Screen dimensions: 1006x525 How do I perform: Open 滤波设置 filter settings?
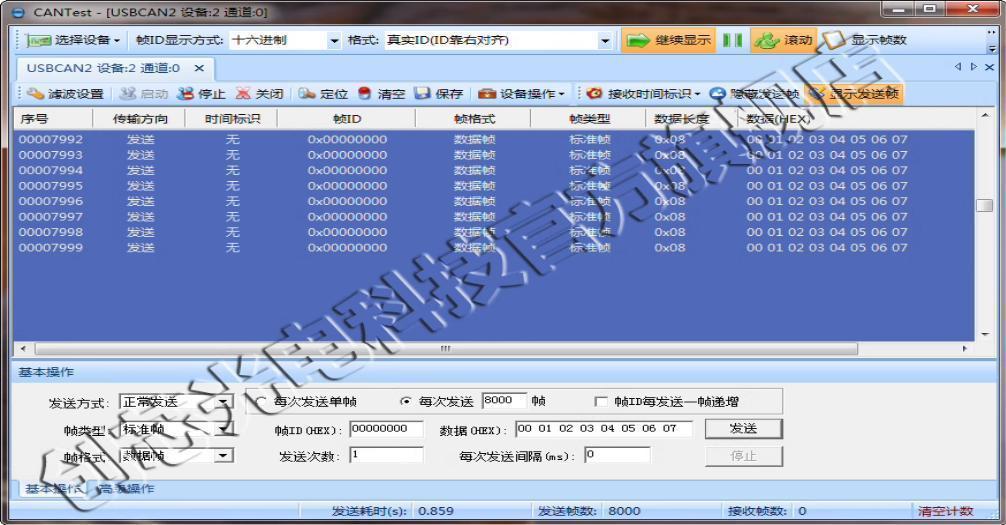point(65,94)
